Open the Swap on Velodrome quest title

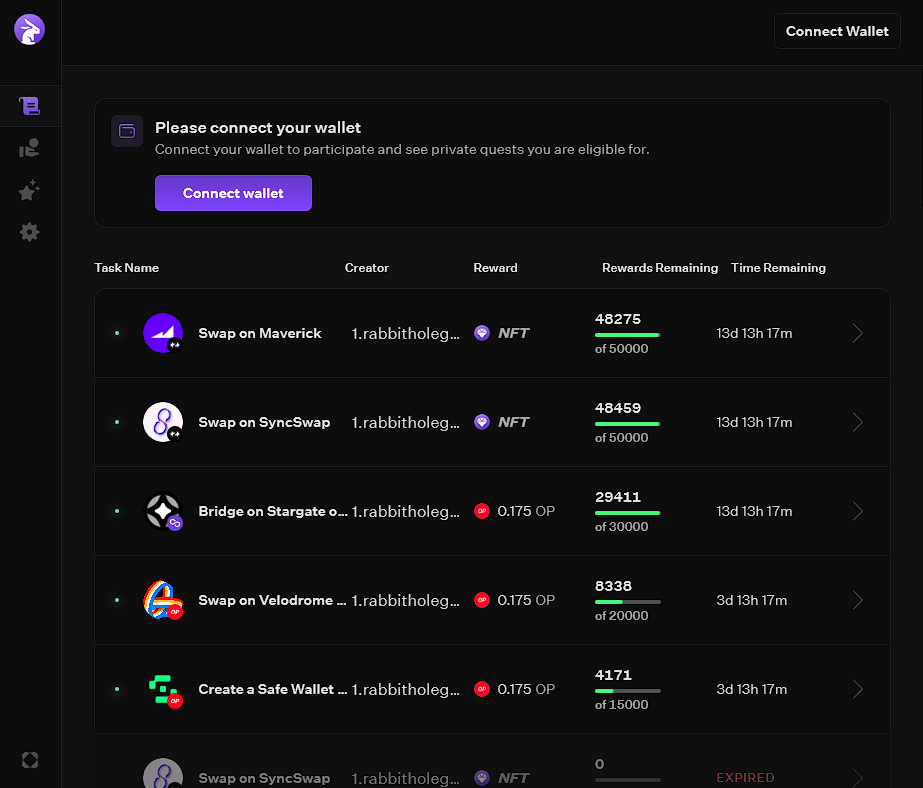(272, 600)
